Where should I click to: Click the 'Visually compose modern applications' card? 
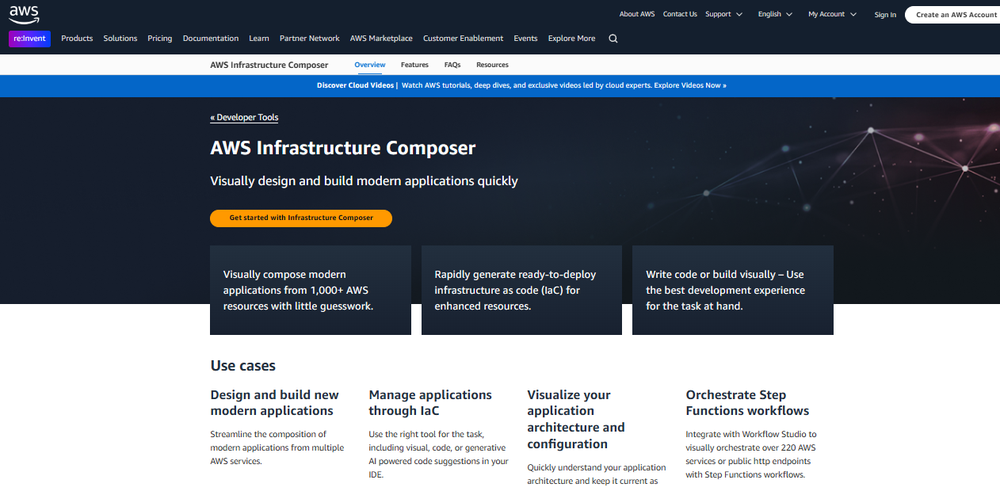pos(311,290)
